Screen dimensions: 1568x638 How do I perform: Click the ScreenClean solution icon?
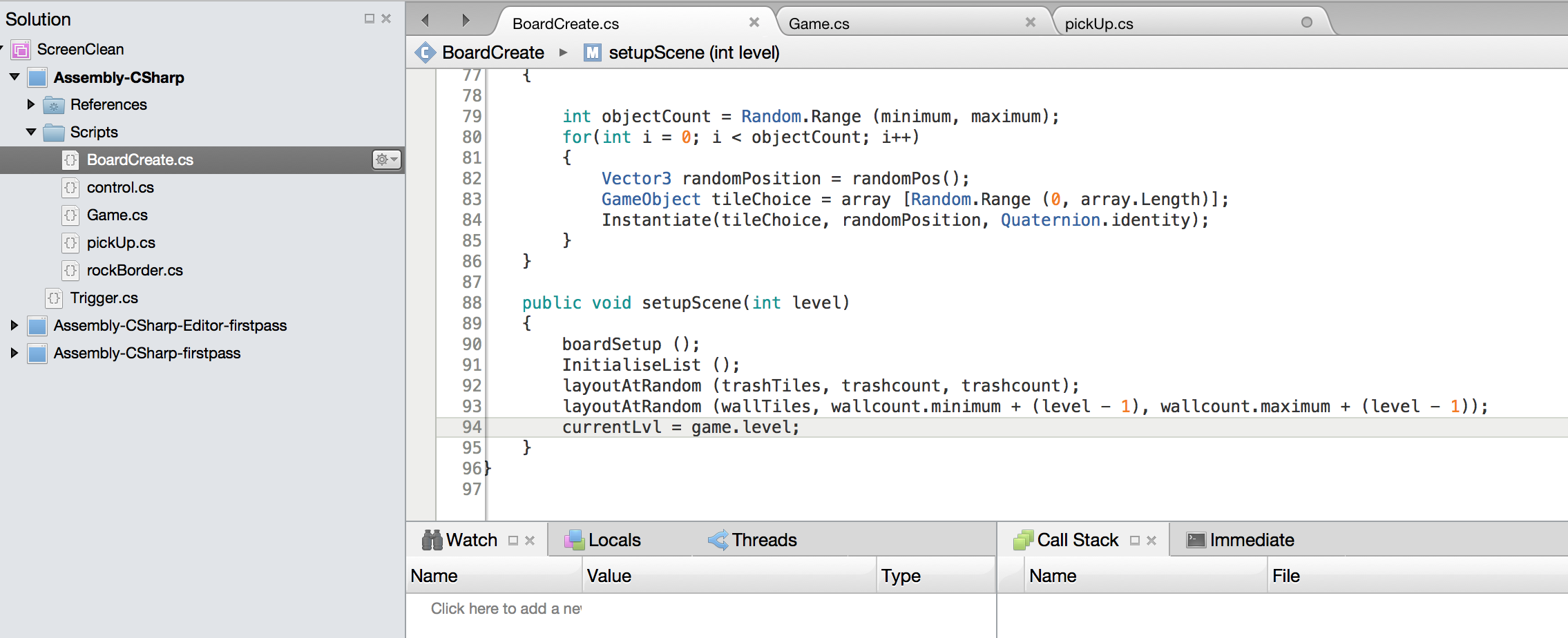21,50
